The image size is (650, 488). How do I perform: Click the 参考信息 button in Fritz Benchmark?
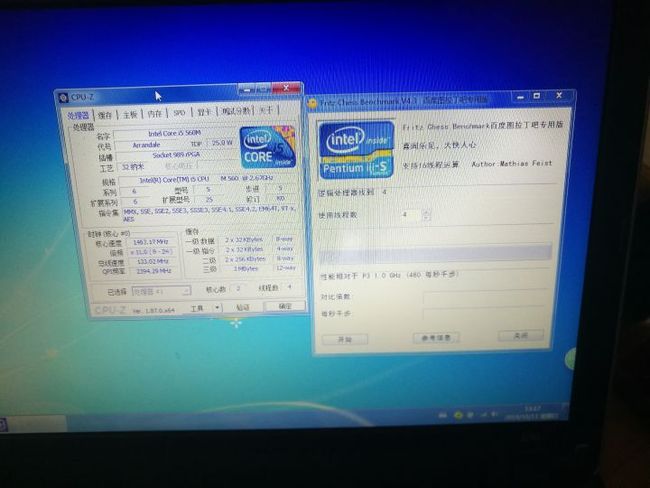click(x=436, y=337)
